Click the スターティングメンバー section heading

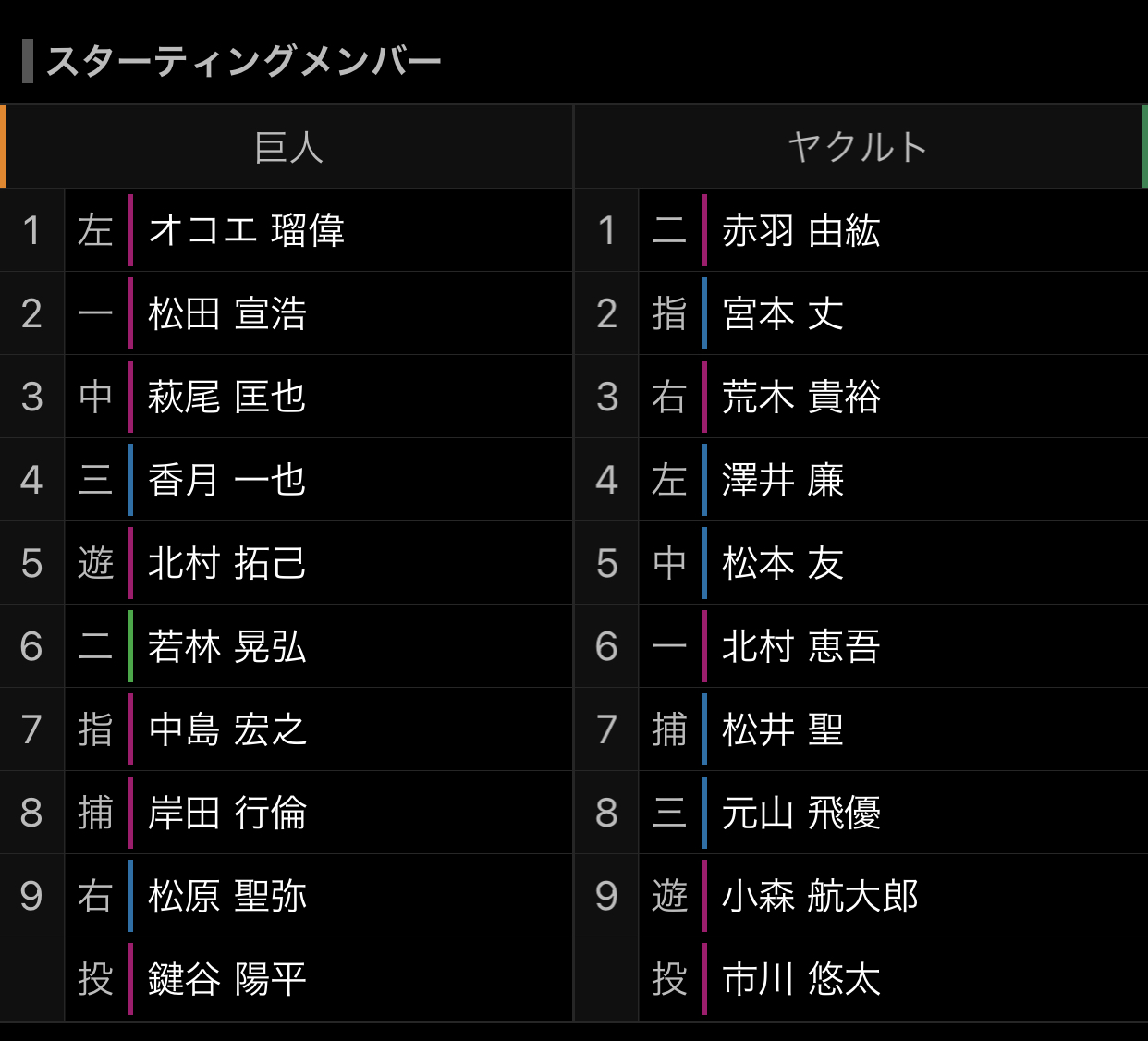click(243, 61)
